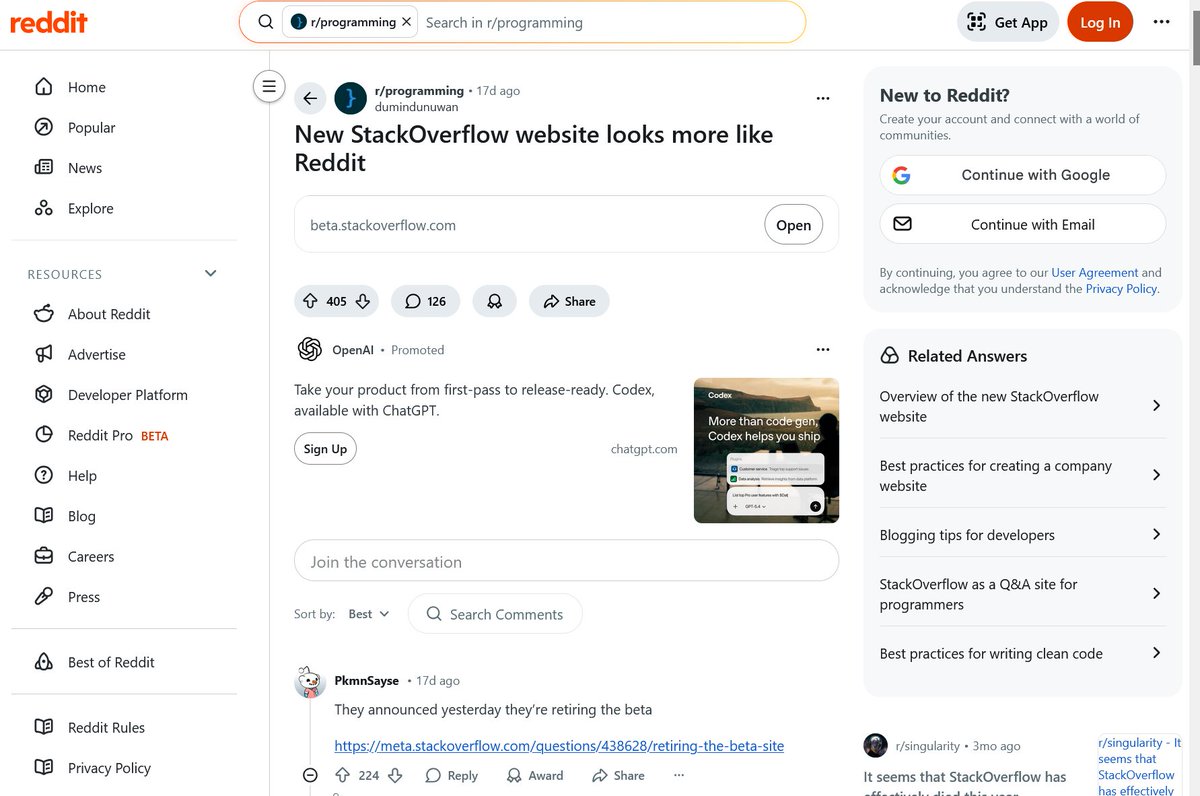Click Continue with Email

pyautogui.click(x=1023, y=224)
